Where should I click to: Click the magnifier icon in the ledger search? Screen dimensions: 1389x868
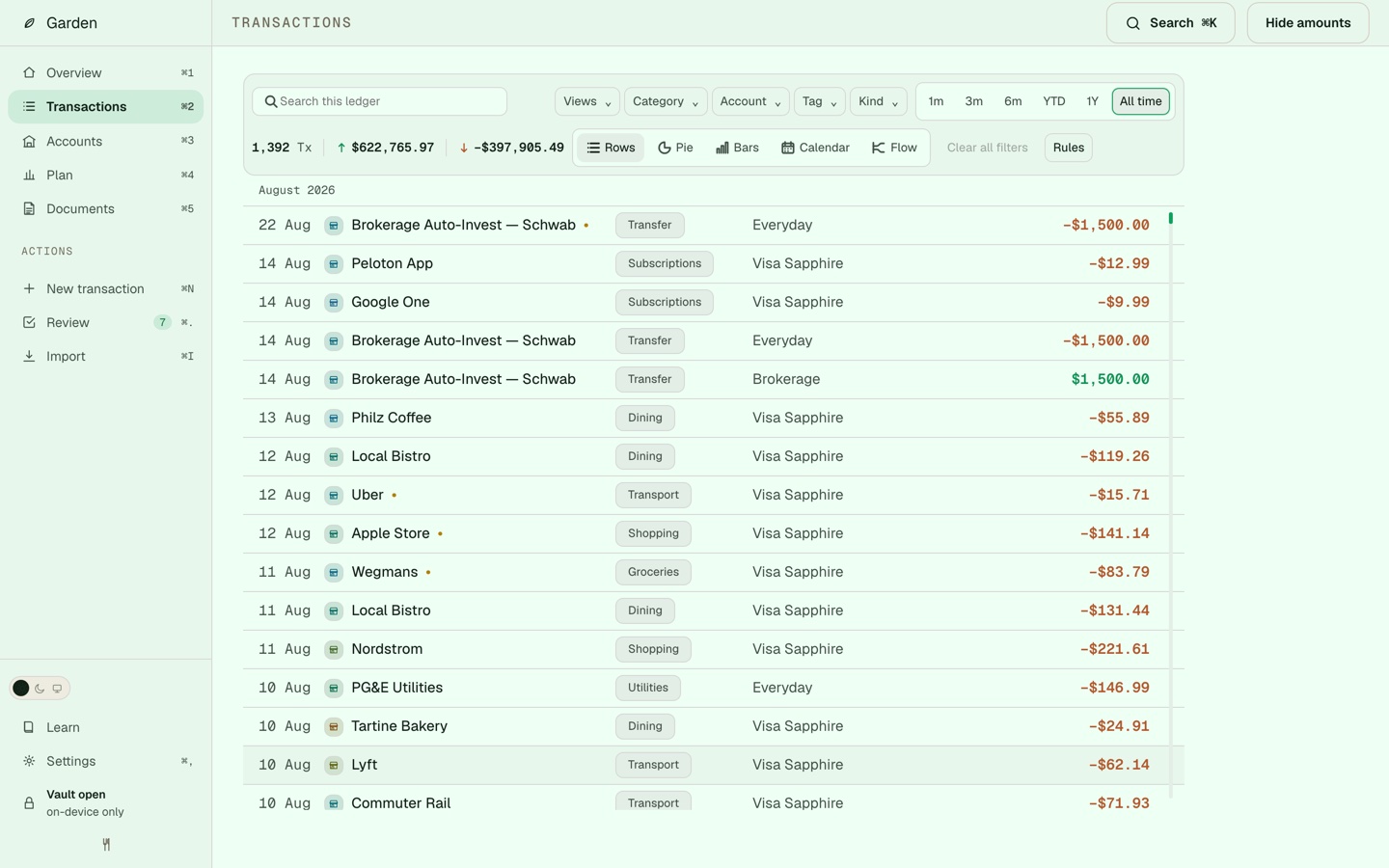271,101
